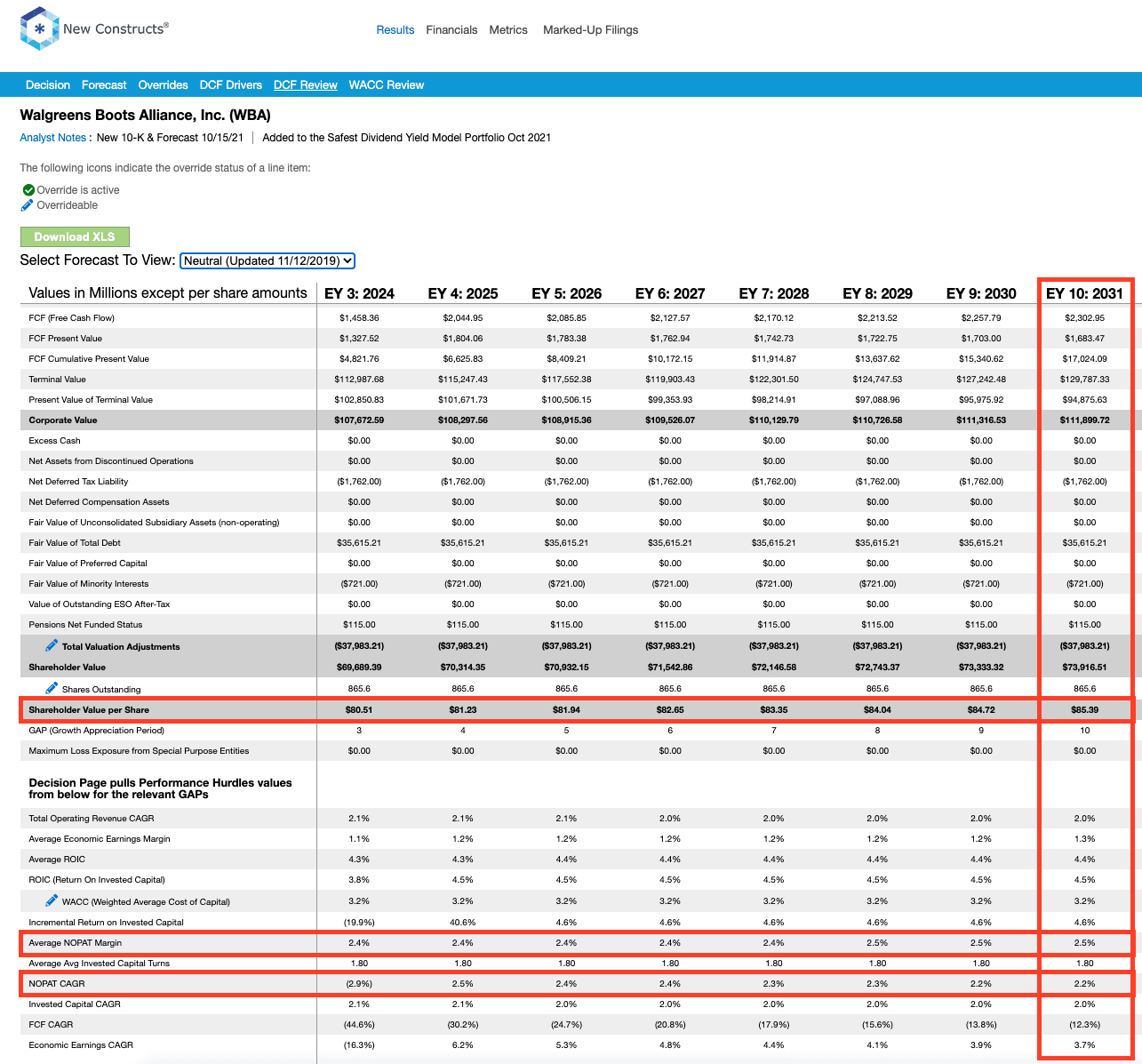Click the pencil icon next to Shares Outstanding

click(52, 688)
